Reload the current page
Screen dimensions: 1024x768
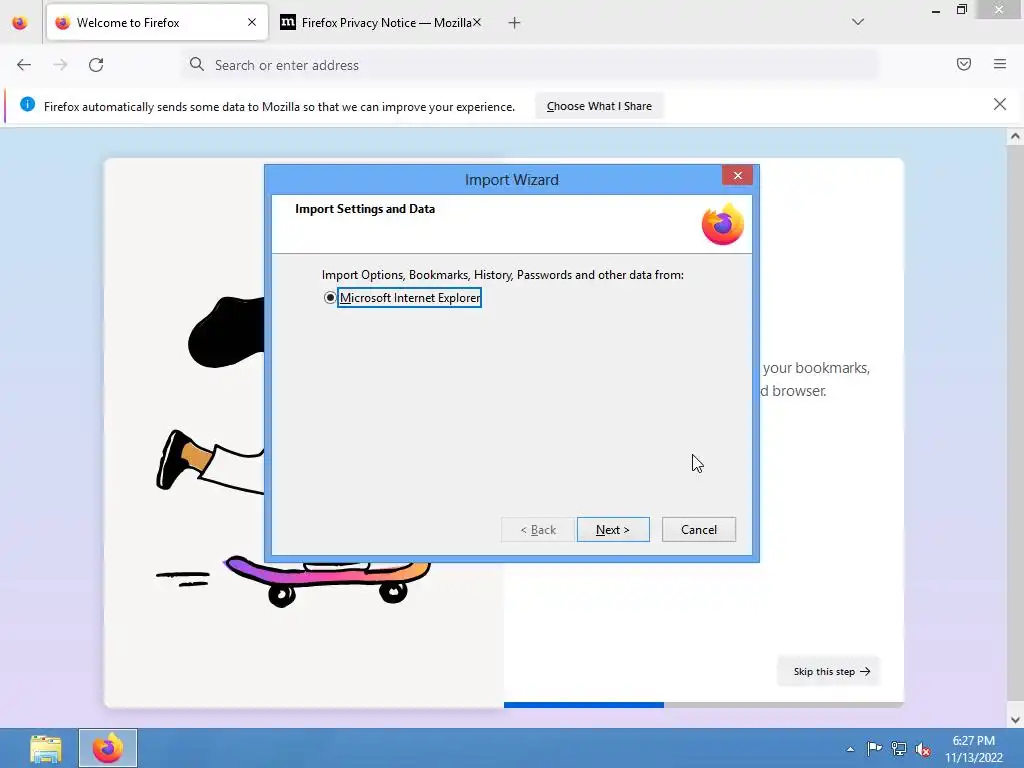click(x=96, y=65)
